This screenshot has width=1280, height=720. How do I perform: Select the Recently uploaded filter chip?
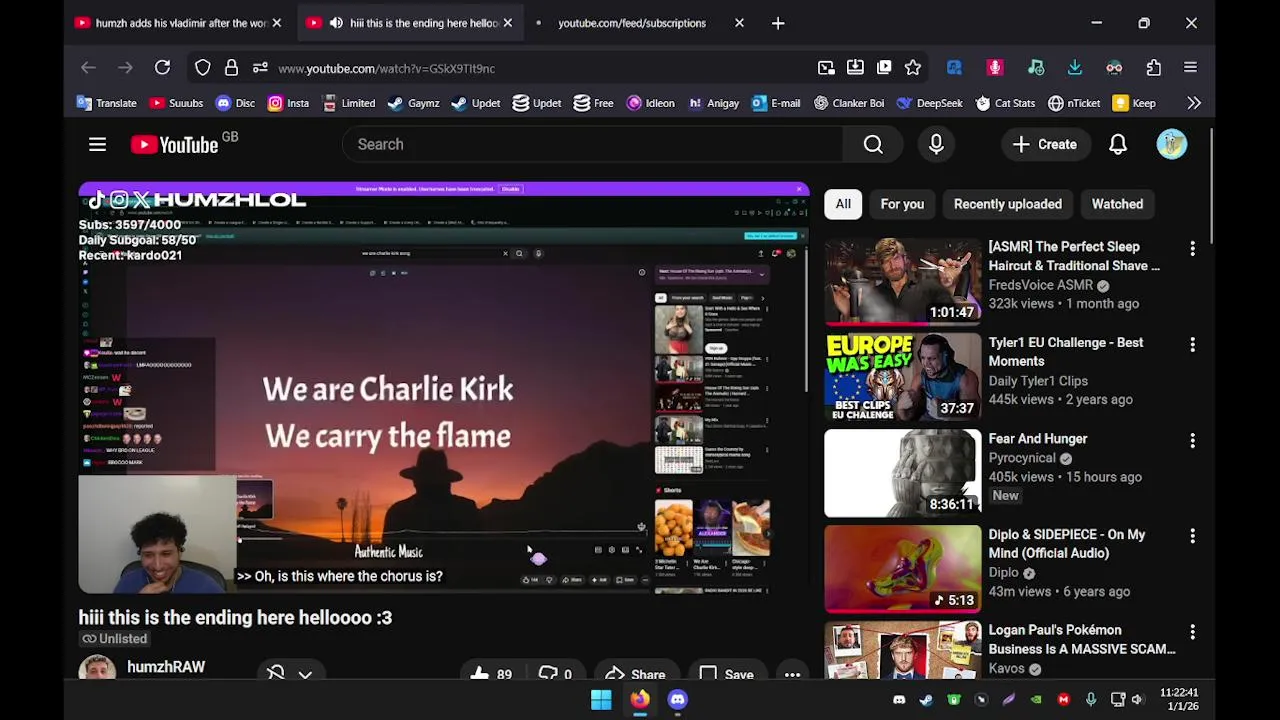[x=1008, y=204]
